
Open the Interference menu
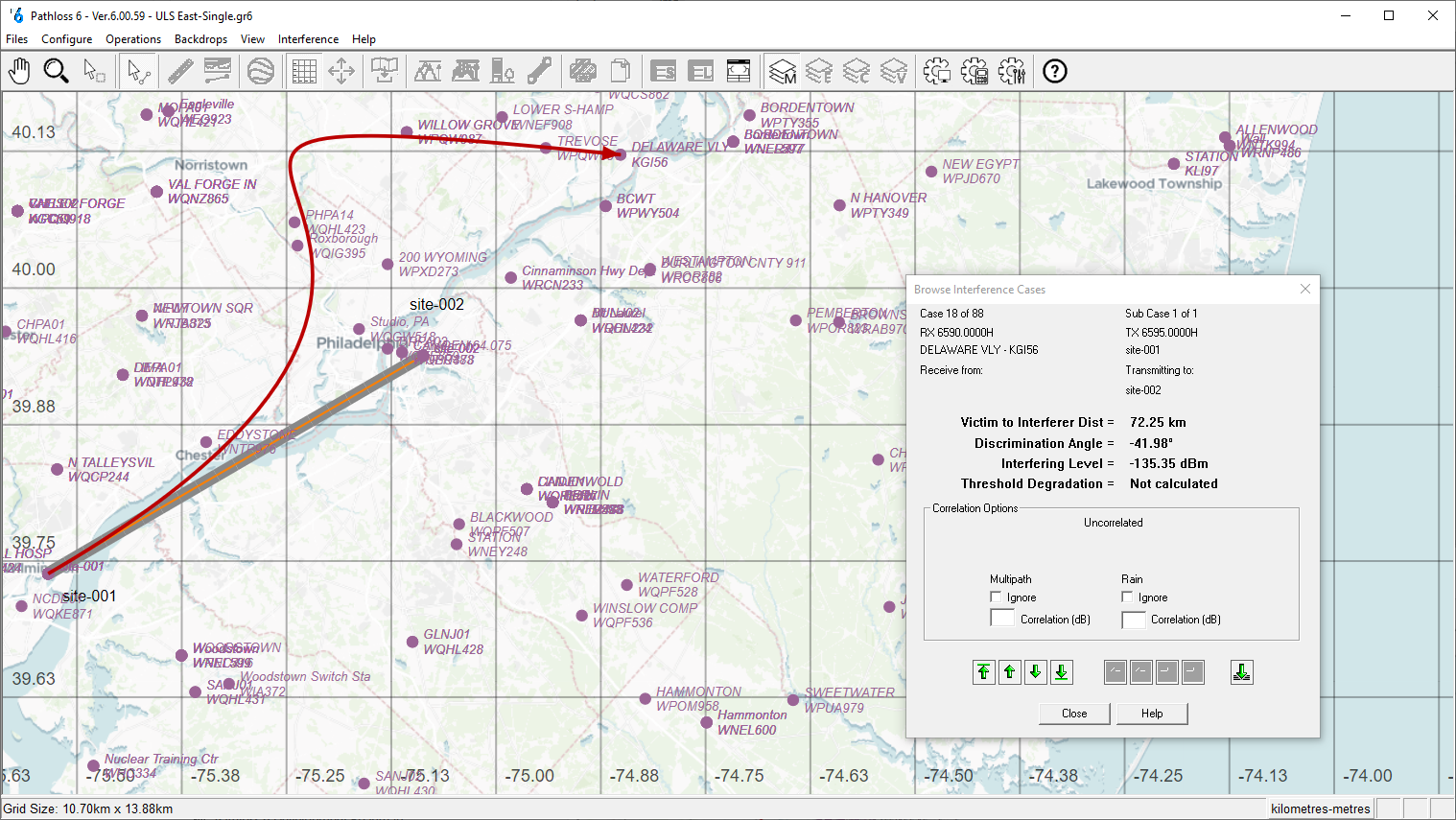point(308,39)
